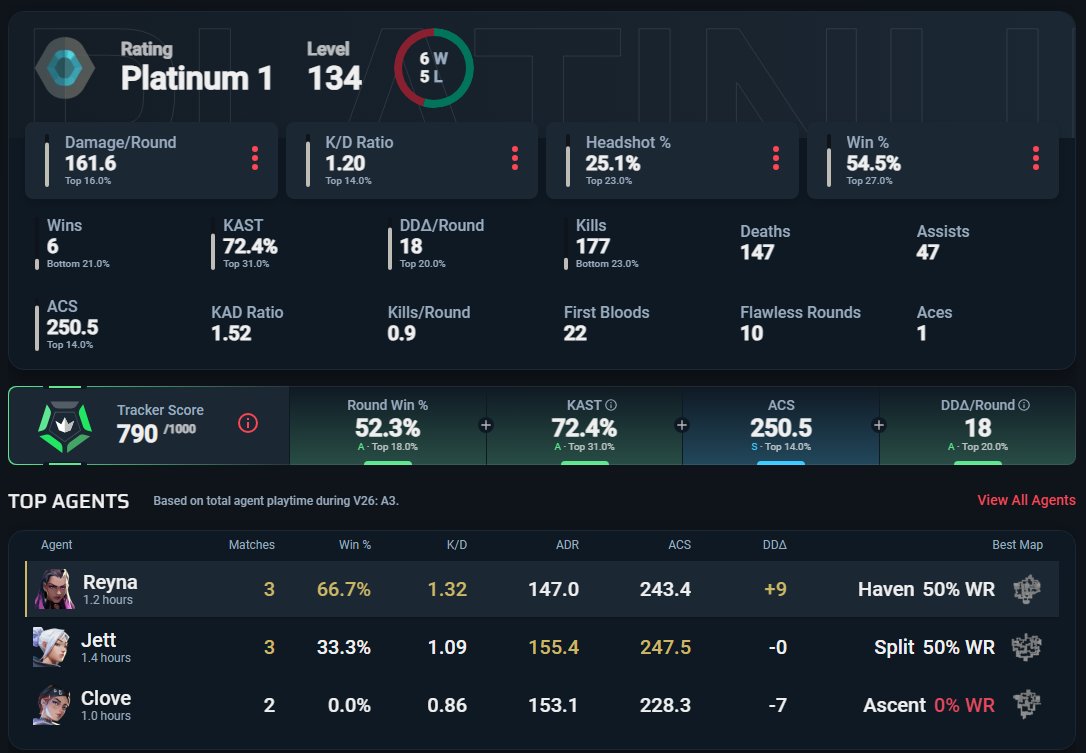Click the 6W 5L win-loss ring chart
The width and height of the screenshot is (1086, 753).
coord(434,68)
